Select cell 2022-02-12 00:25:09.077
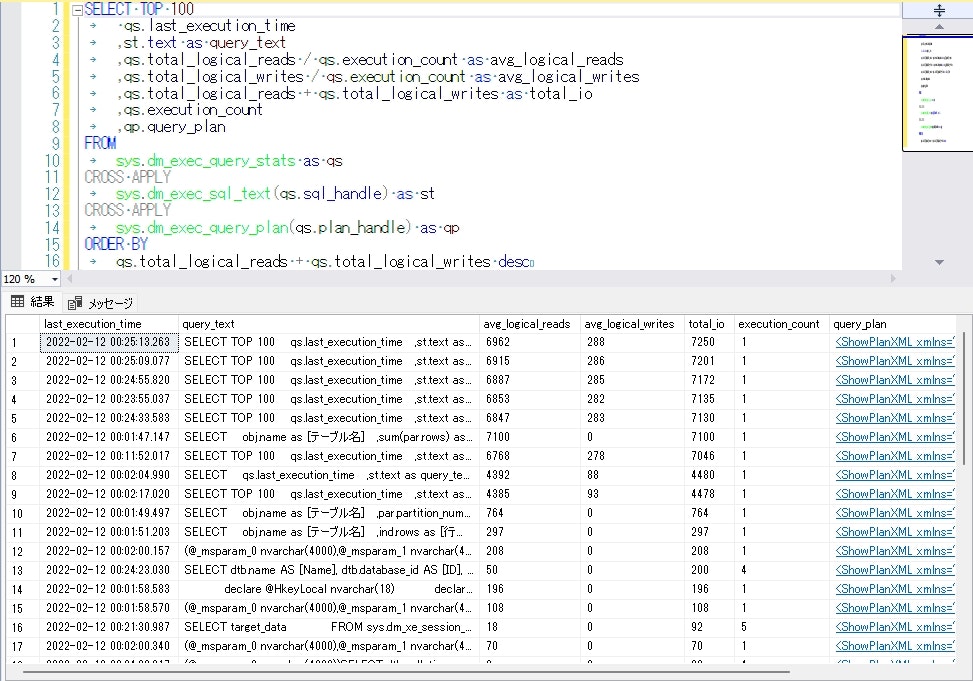This screenshot has width=973, height=681. pos(109,361)
